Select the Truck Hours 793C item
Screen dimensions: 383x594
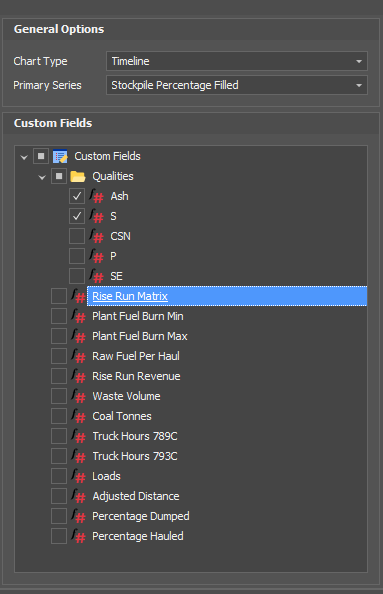[x=135, y=456]
